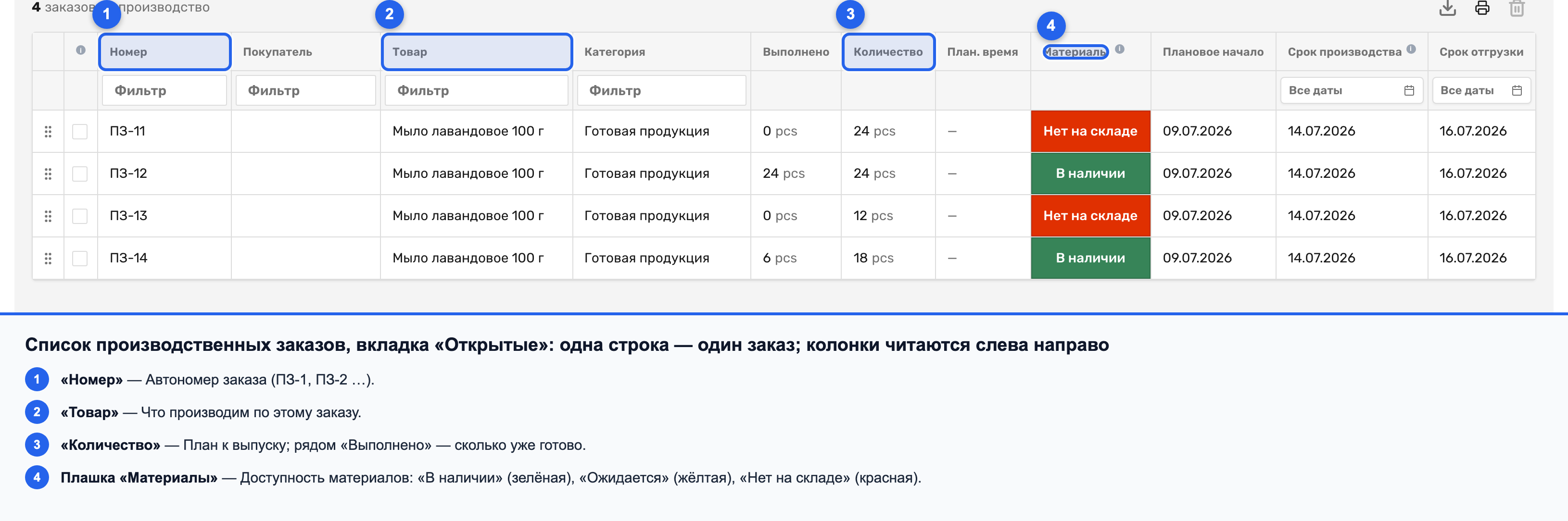Viewport: 1568px width, 521px height.
Task: Download the orders list
Action: point(1447,8)
